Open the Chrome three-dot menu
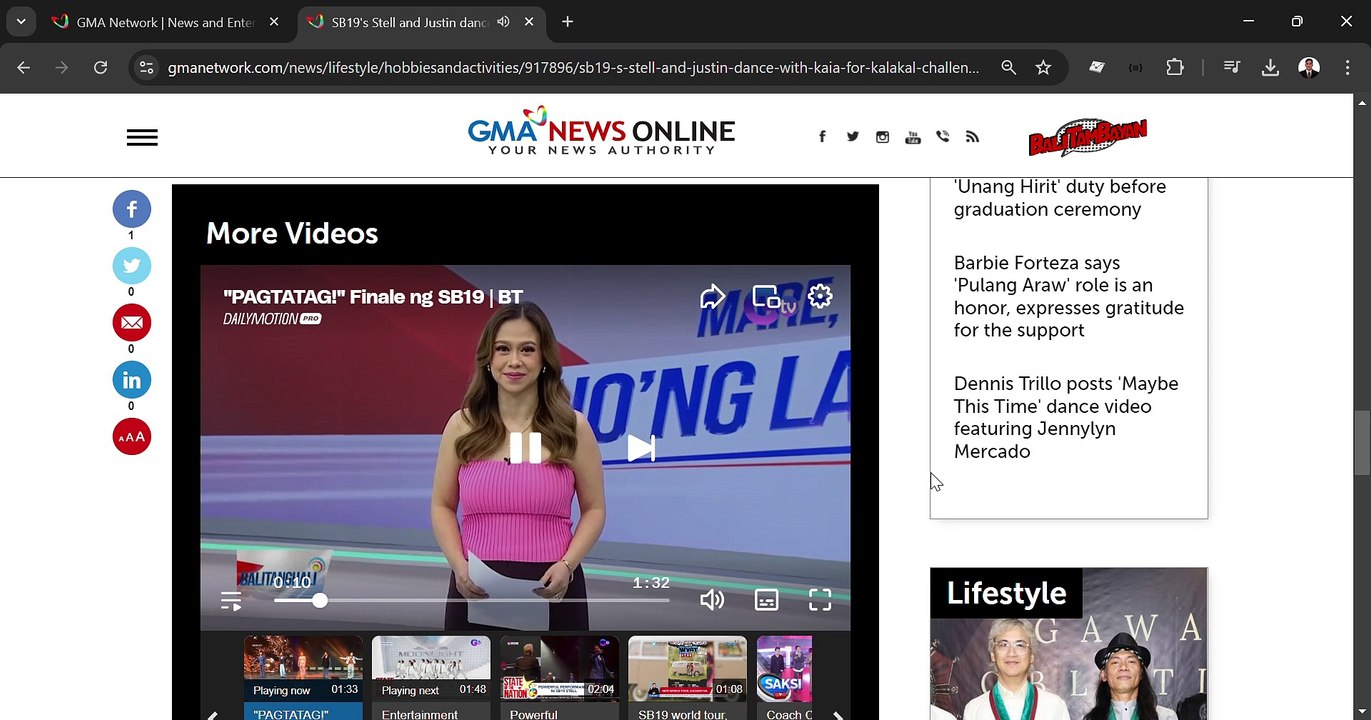Screen dimensions: 1371x720 (1347, 68)
